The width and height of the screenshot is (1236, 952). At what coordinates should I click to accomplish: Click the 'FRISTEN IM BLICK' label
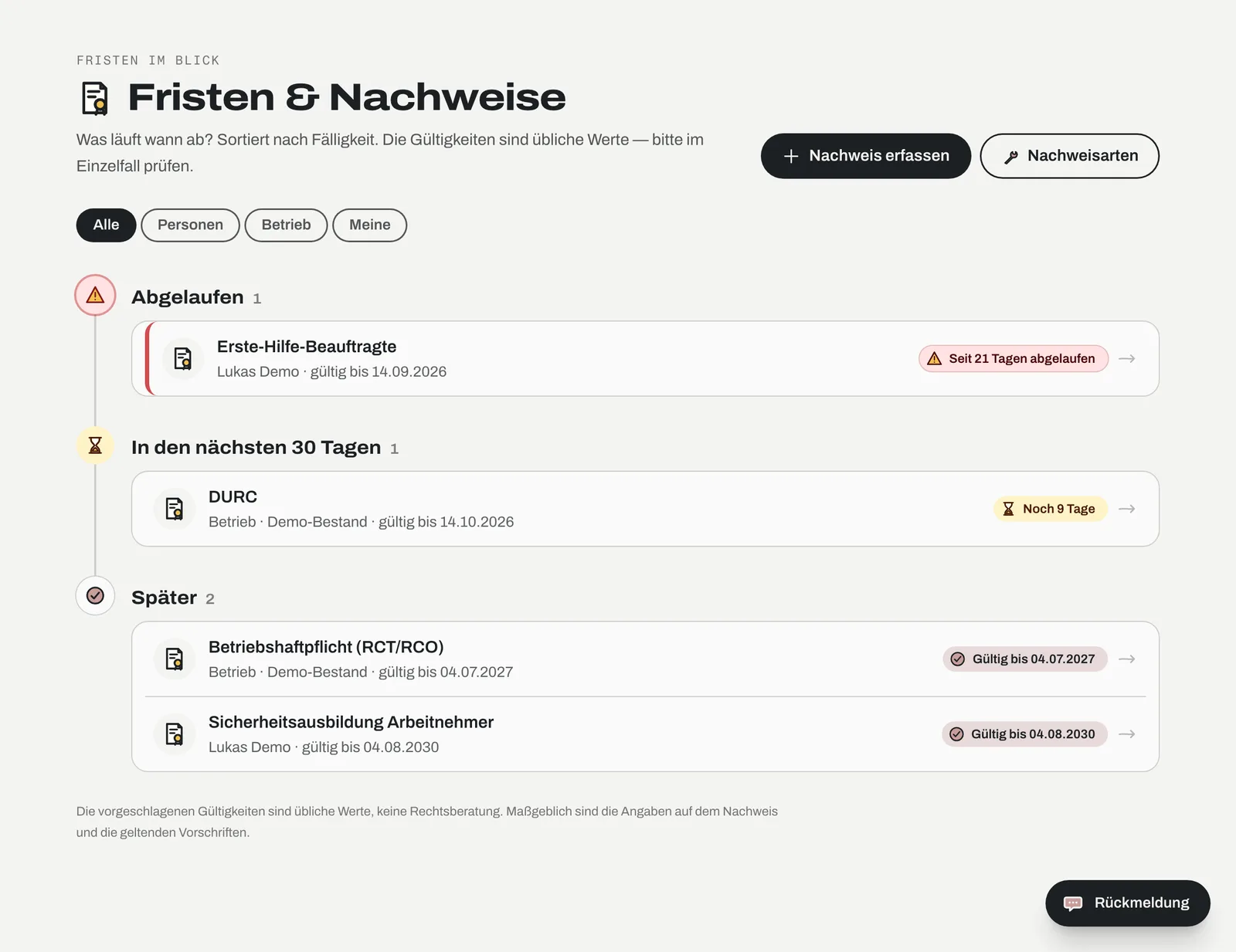click(148, 60)
